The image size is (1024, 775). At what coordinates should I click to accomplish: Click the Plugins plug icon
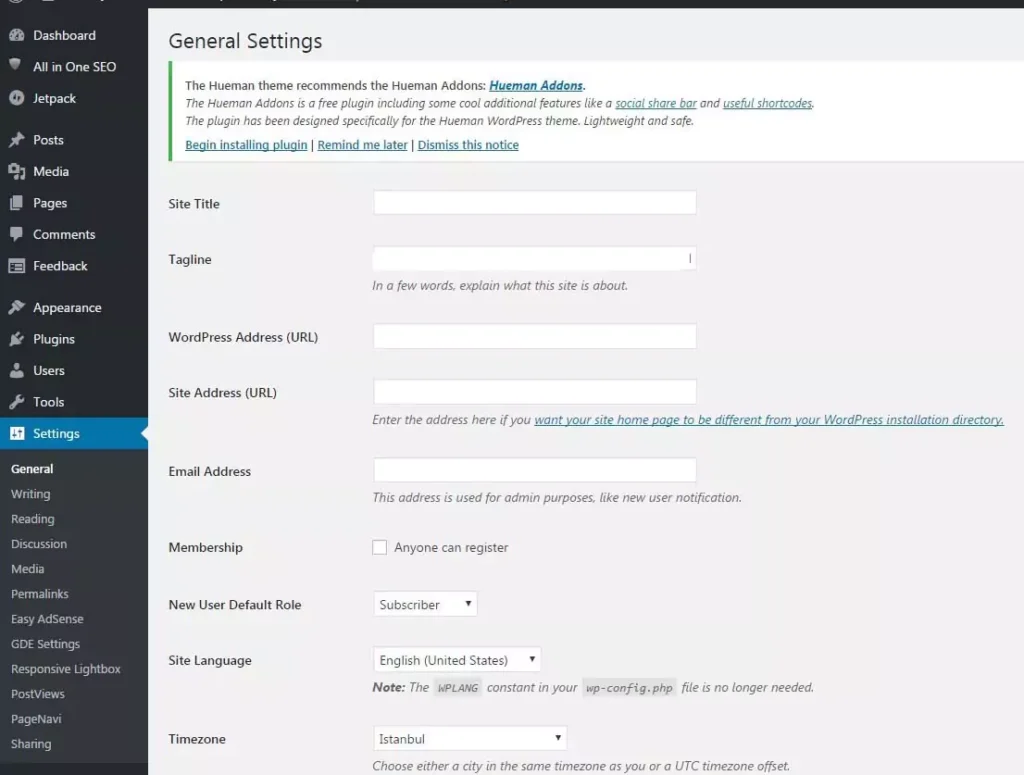coord(16,339)
